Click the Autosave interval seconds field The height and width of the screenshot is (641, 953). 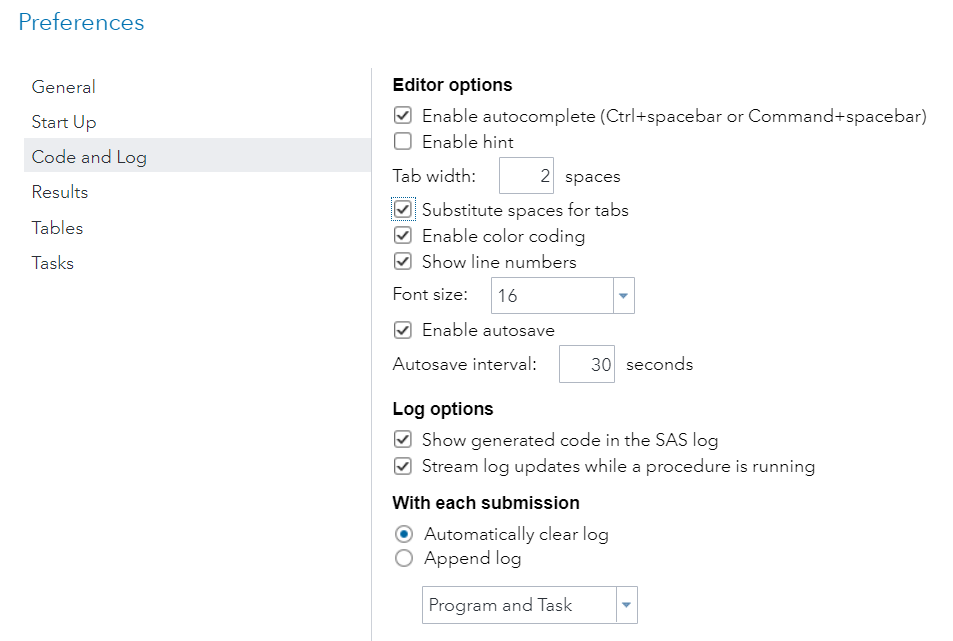point(587,365)
